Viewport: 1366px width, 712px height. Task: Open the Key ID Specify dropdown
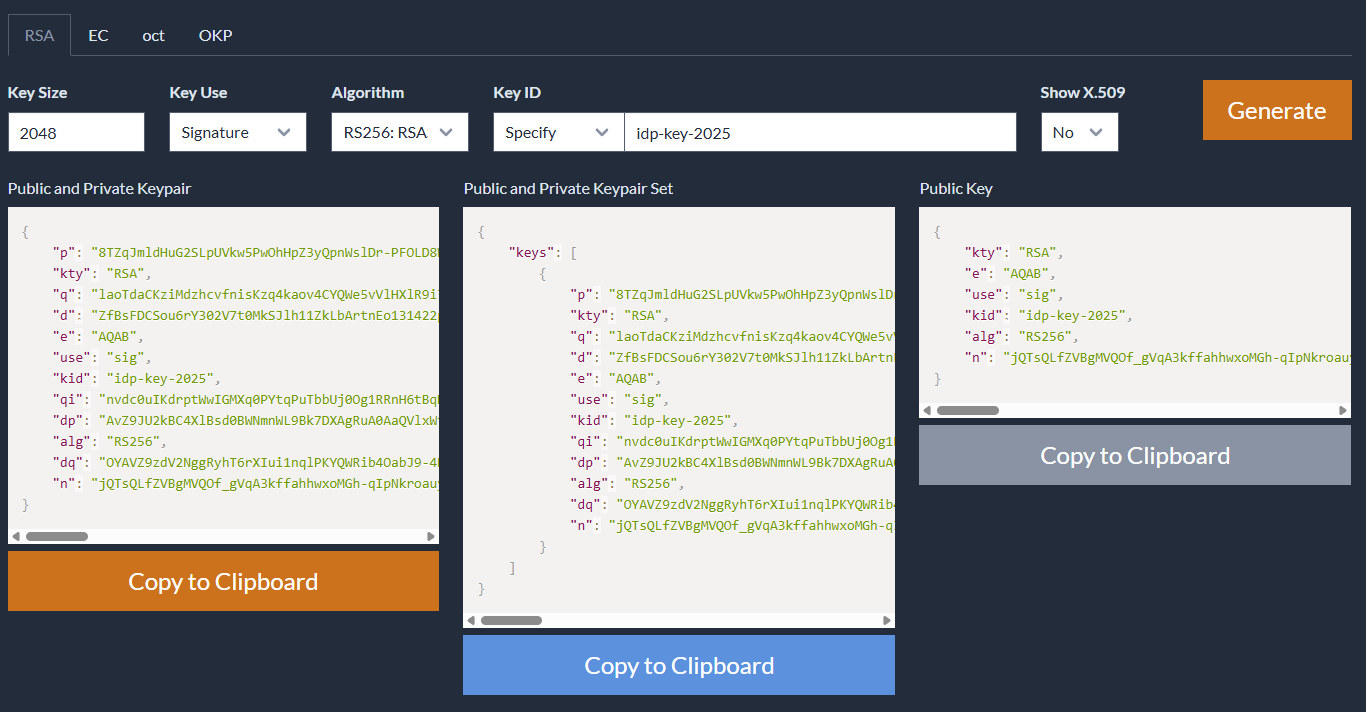(x=558, y=132)
